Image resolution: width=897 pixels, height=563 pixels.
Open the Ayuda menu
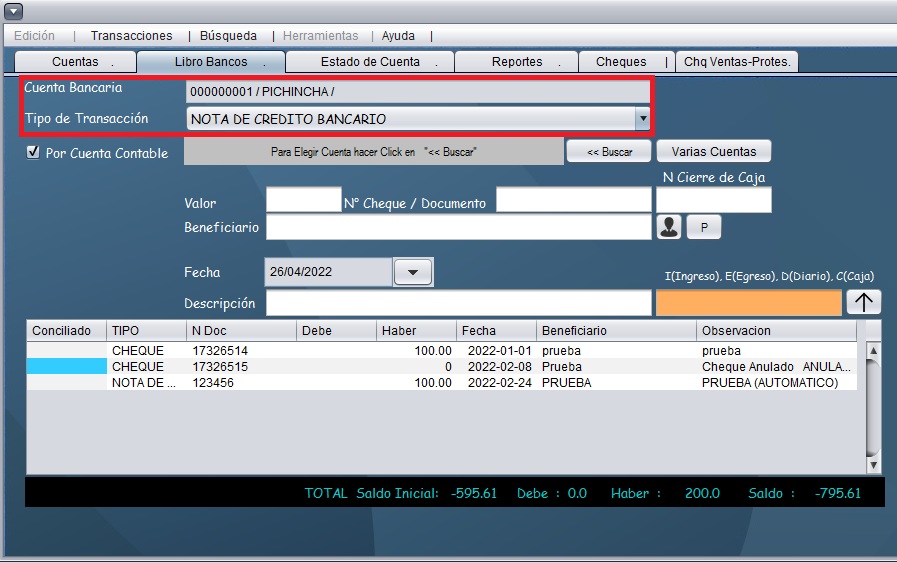coord(398,35)
